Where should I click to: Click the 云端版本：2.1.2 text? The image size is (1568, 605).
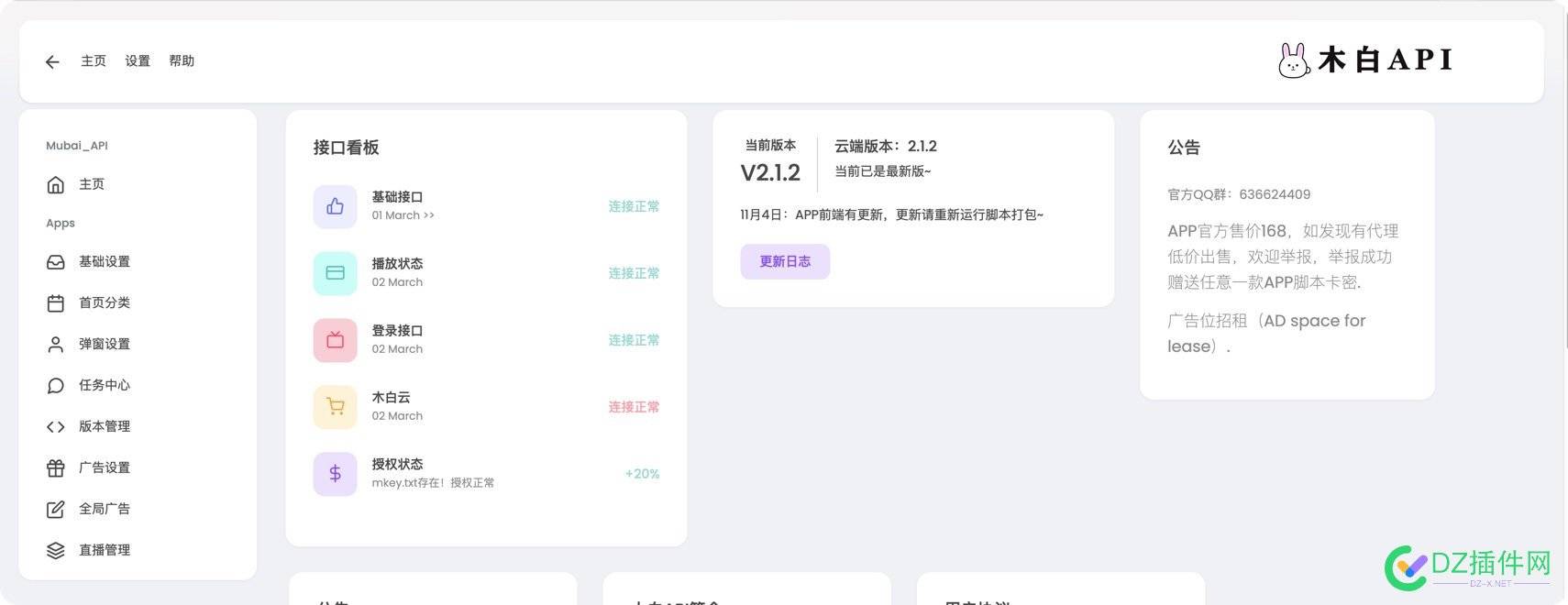[886, 147]
